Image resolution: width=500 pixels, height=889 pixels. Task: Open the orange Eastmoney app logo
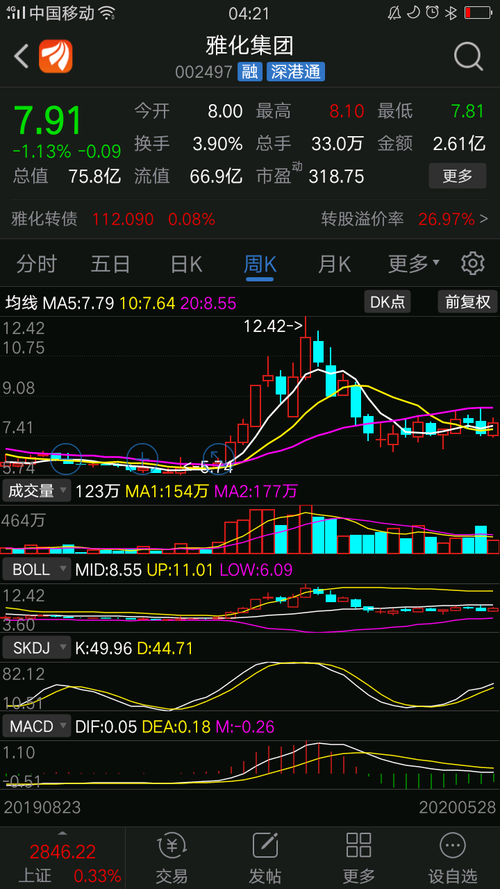pos(56,56)
